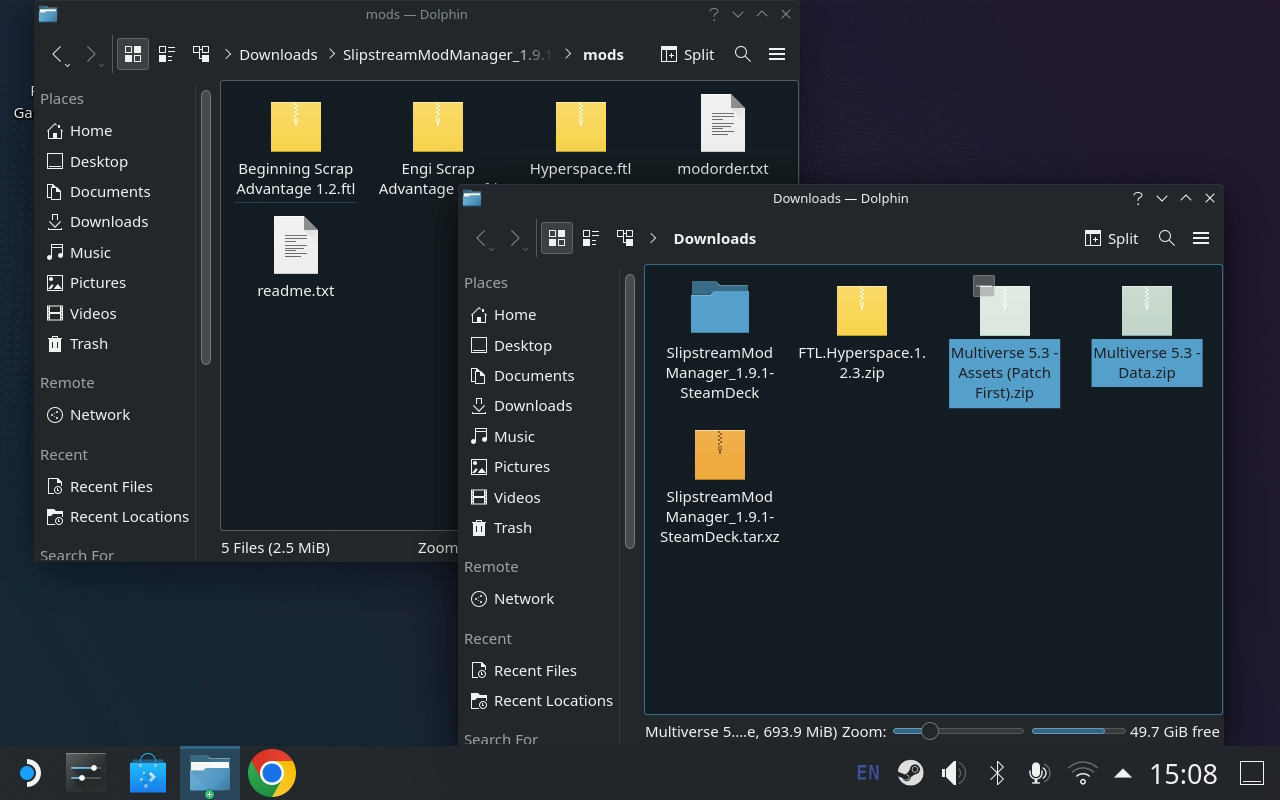Screen dimensions: 1280x800
Task: Select readme.txt file
Action: (296, 258)
